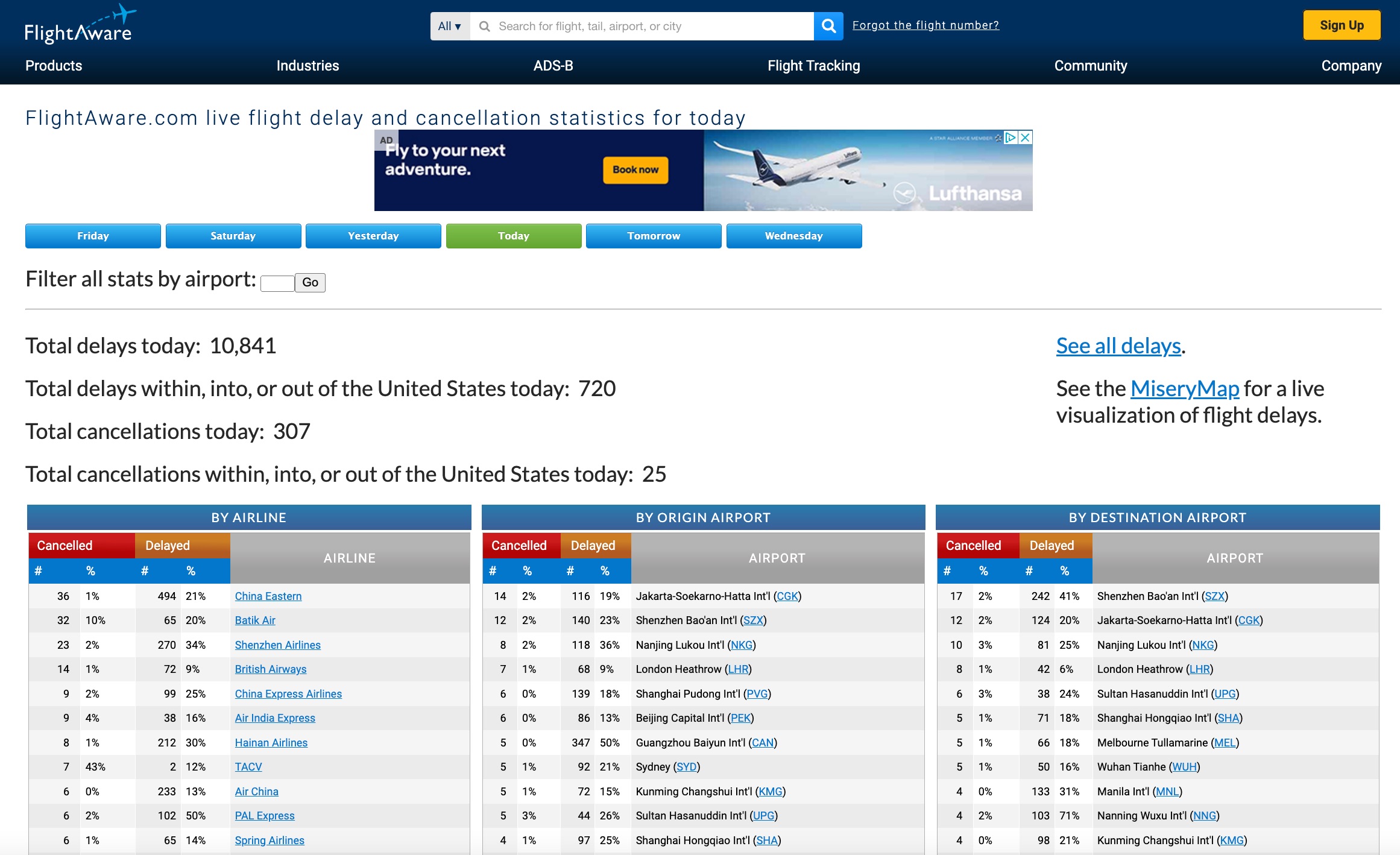This screenshot has width=1400, height=855.
Task: Click the airport filter input field
Action: [x=277, y=283]
